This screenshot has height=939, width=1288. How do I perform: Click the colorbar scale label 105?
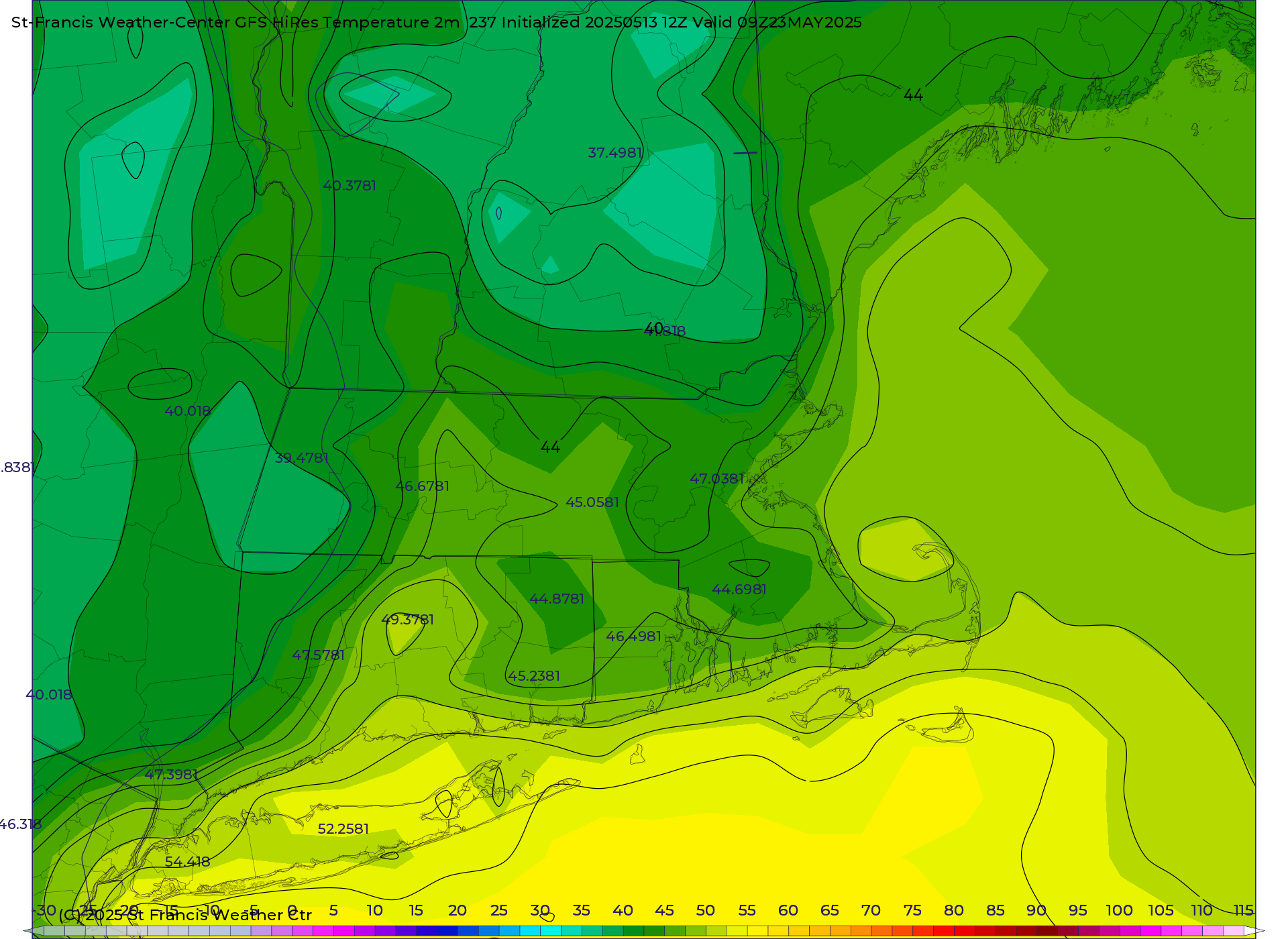point(1161,911)
